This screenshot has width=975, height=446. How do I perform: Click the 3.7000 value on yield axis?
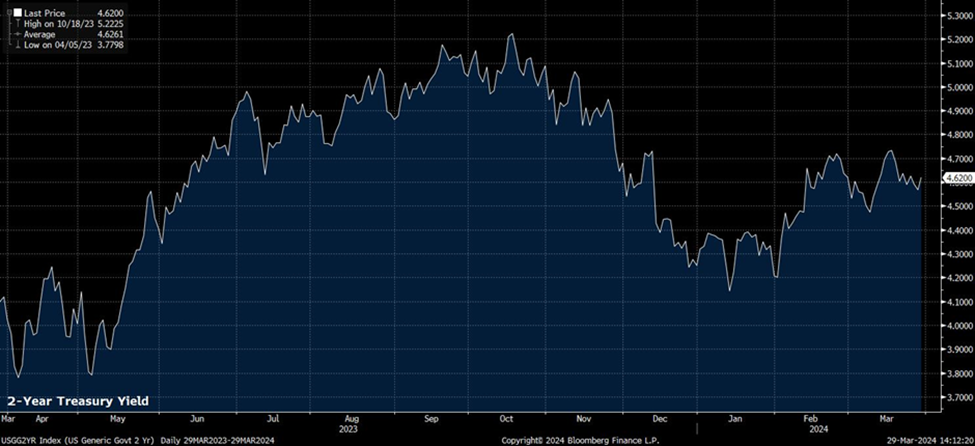click(x=957, y=397)
